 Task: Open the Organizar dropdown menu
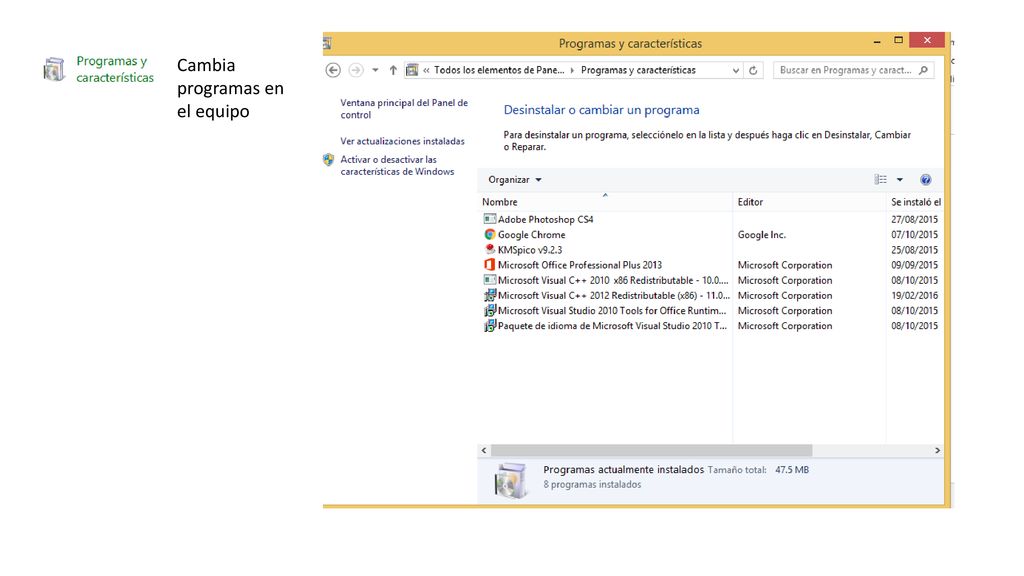click(515, 180)
